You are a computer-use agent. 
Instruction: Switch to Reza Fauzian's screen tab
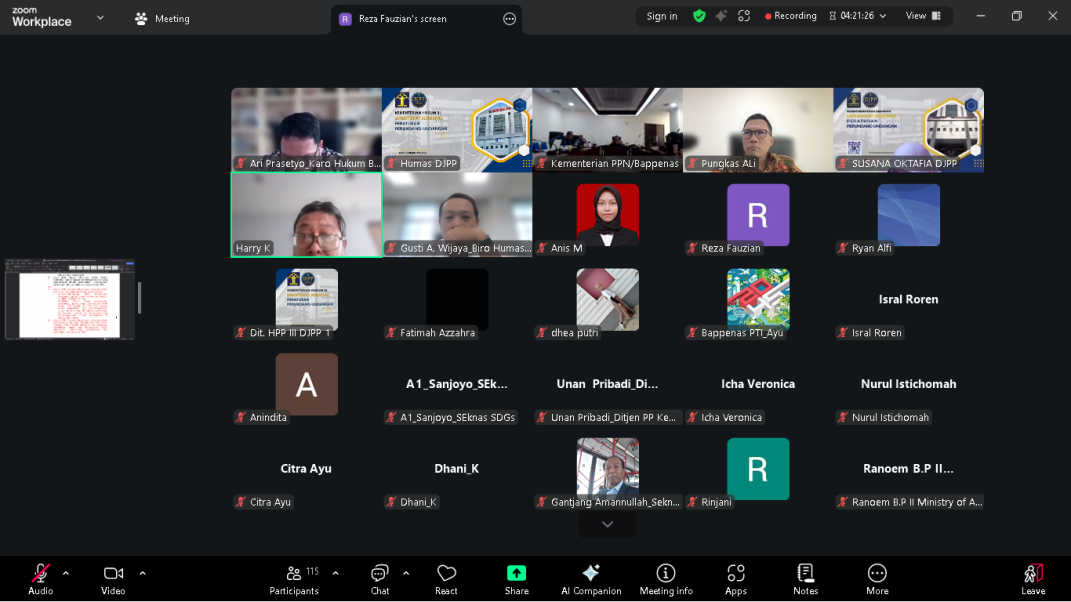tap(410, 18)
